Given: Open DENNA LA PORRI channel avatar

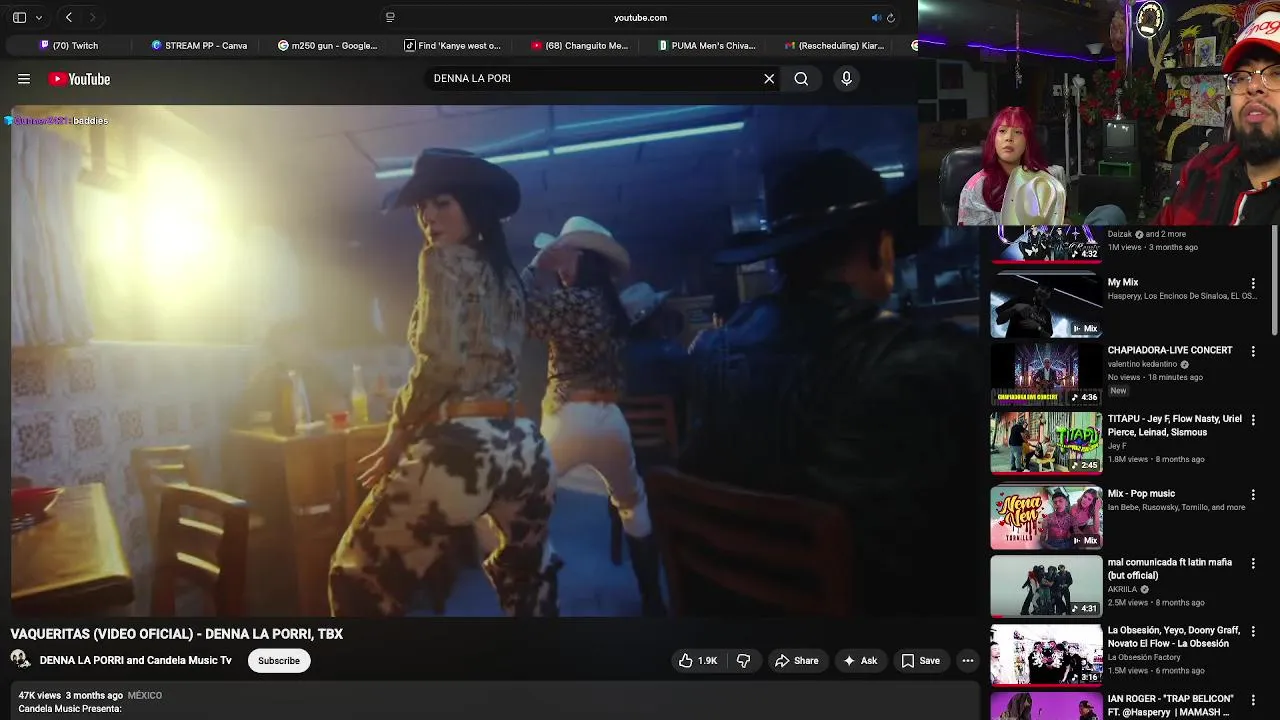Looking at the screenshot, I should click(20, 660).
